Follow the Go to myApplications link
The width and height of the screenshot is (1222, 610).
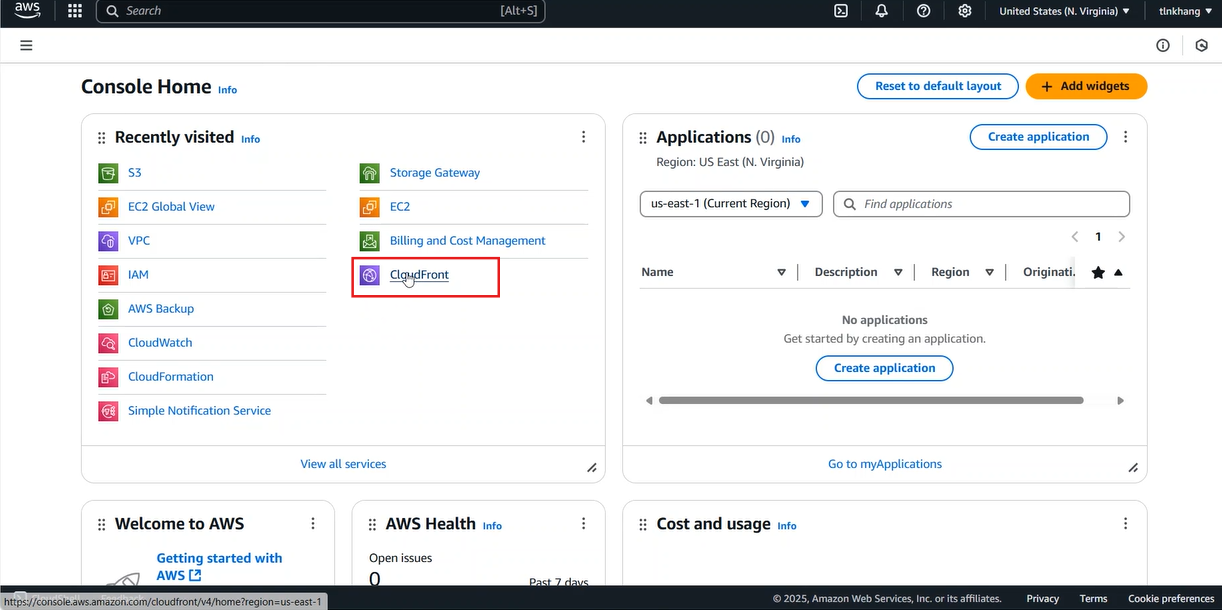tap(885, 464)
